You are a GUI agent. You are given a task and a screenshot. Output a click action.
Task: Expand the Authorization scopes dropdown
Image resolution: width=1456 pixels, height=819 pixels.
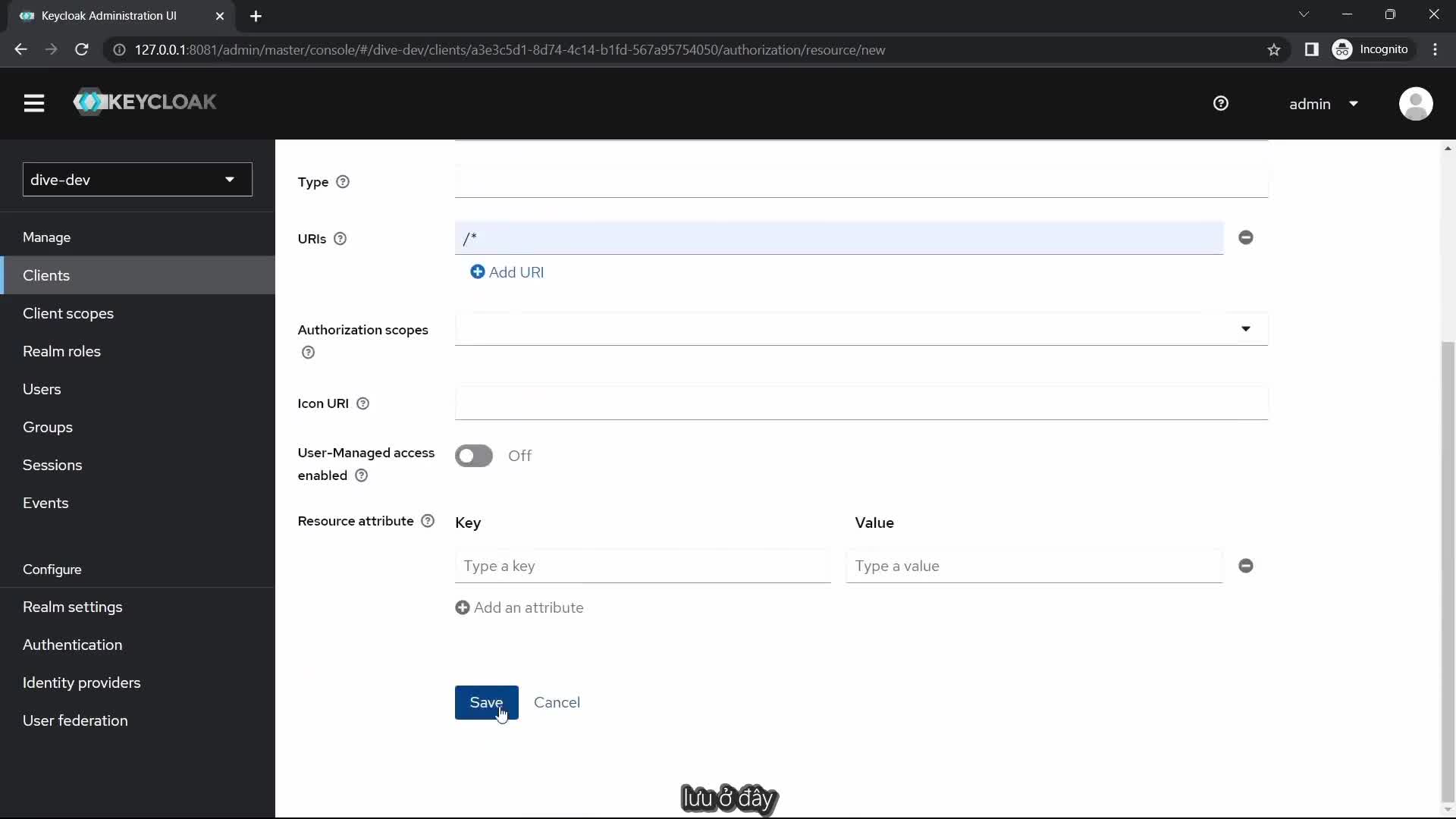pyautogui.click(x=1245, y=329)
